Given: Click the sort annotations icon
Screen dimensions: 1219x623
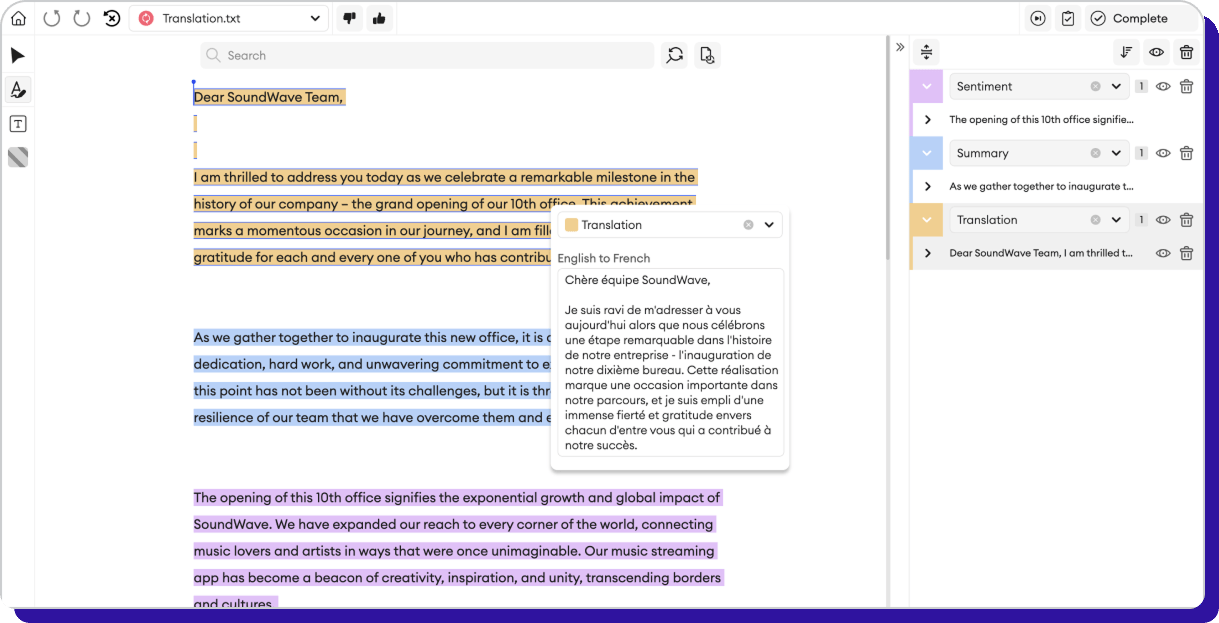Looking at the screenshot, I should pos(1126,52).
